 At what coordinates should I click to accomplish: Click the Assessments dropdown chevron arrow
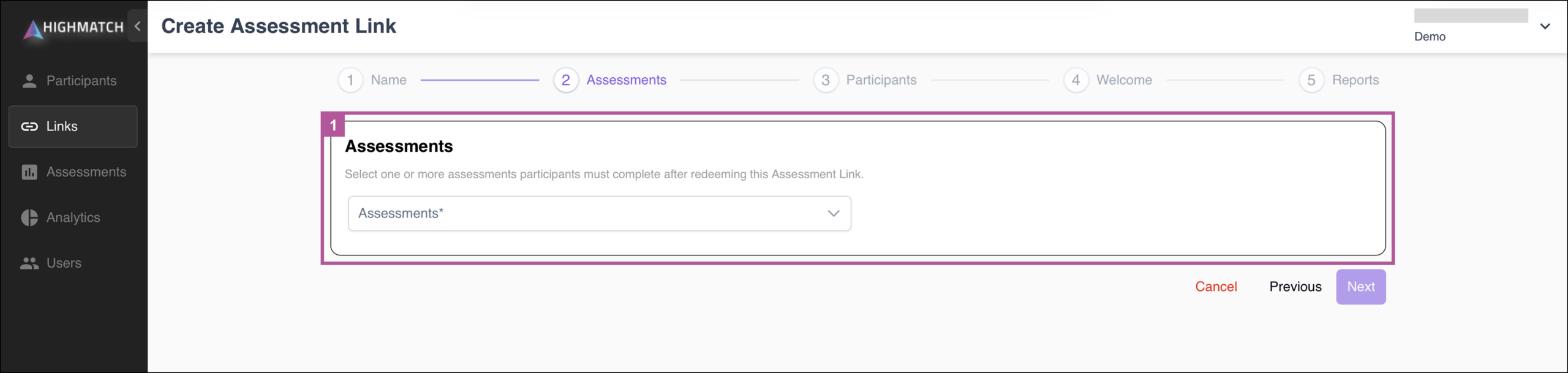point(833,213)
